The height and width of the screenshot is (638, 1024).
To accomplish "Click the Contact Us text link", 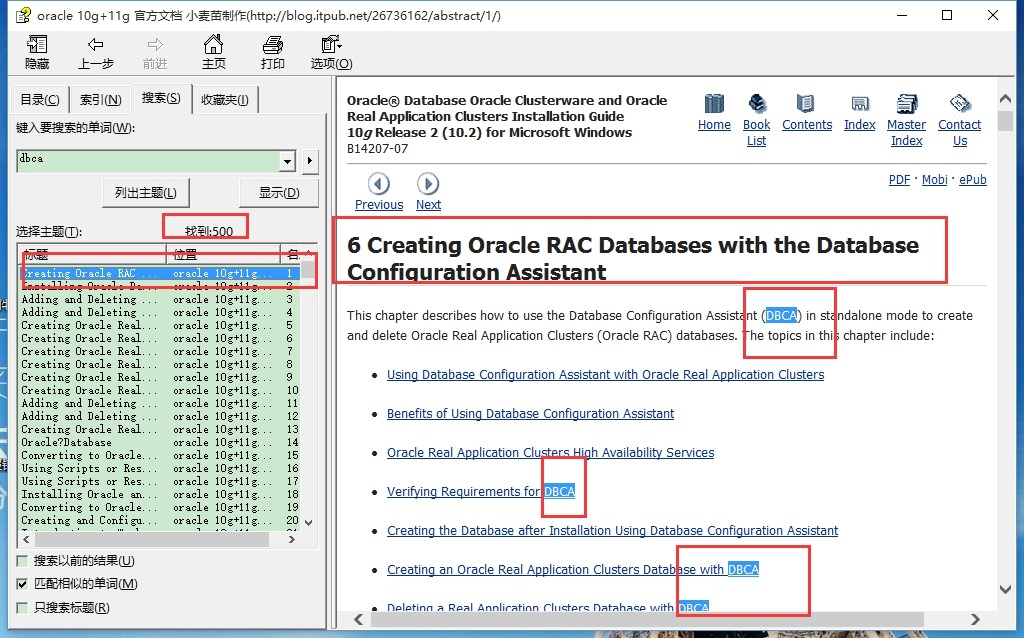I will [959, 133].
